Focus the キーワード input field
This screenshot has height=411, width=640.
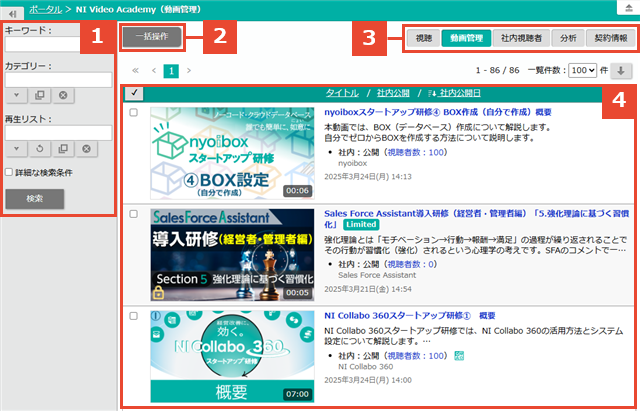(43, 44)
